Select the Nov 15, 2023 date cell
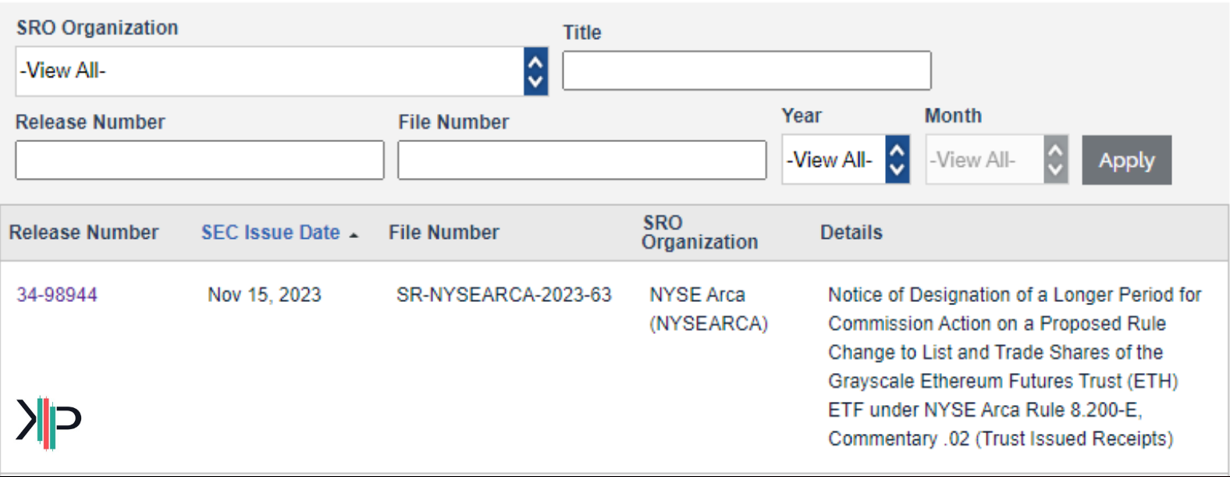 [x=265, y=295]
